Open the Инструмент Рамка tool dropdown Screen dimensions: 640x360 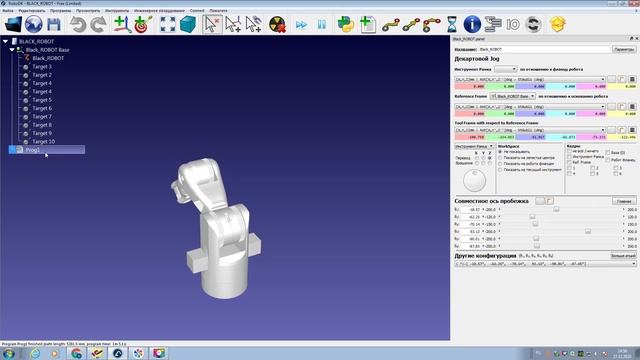point(506,69)
